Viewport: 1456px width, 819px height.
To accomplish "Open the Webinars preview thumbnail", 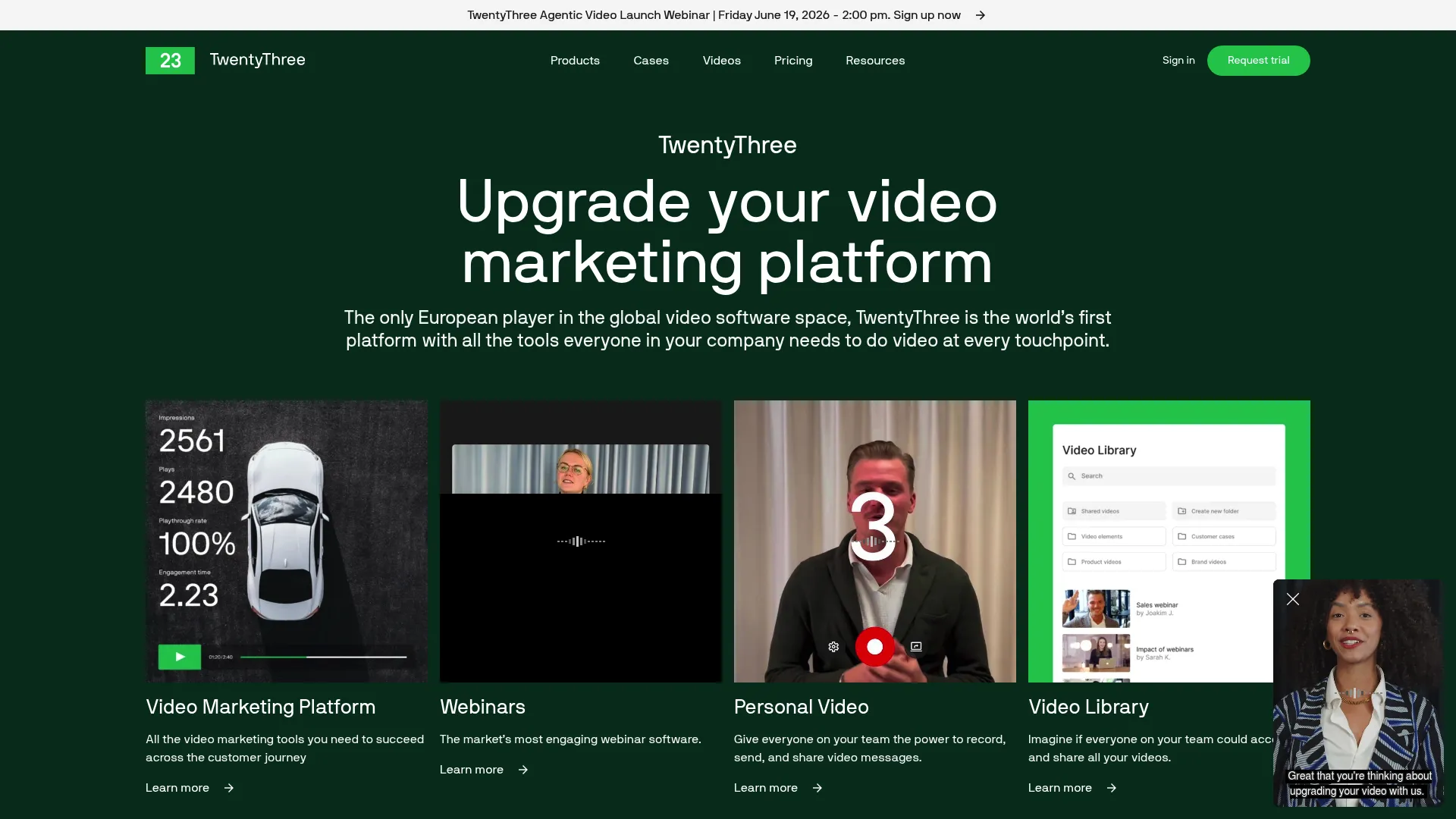I will click(581, 541).
